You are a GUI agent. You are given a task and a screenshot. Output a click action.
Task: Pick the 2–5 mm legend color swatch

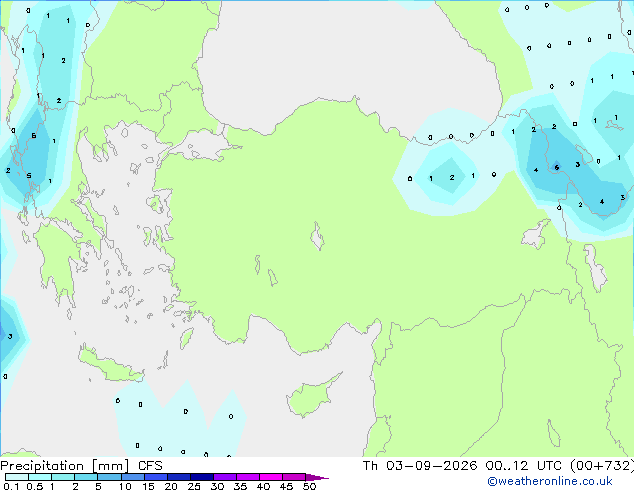(86, 477)
